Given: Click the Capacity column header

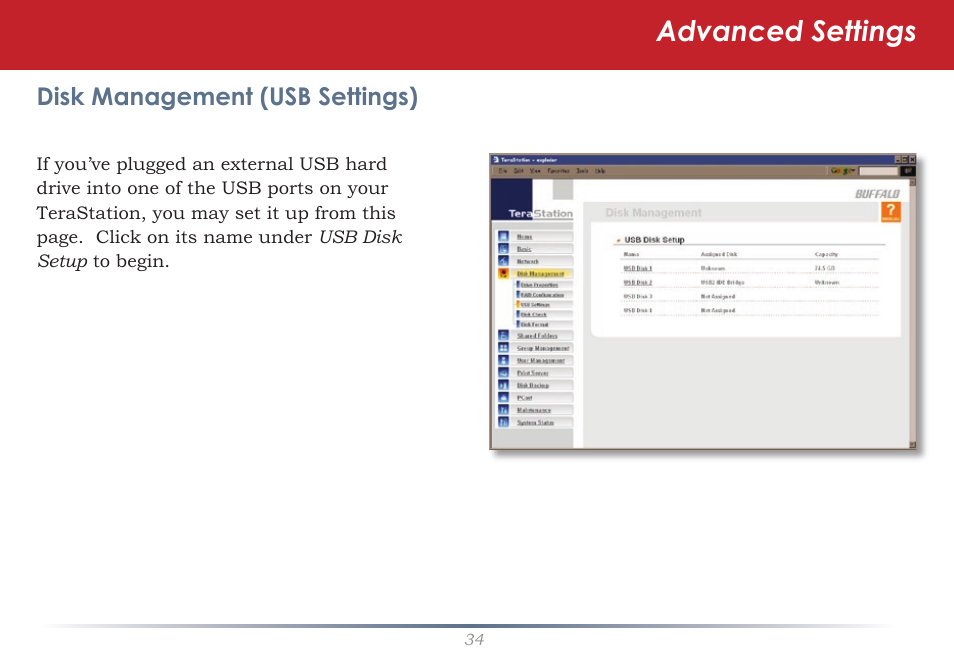Looking at the screenshot, I should coord(826,254).
